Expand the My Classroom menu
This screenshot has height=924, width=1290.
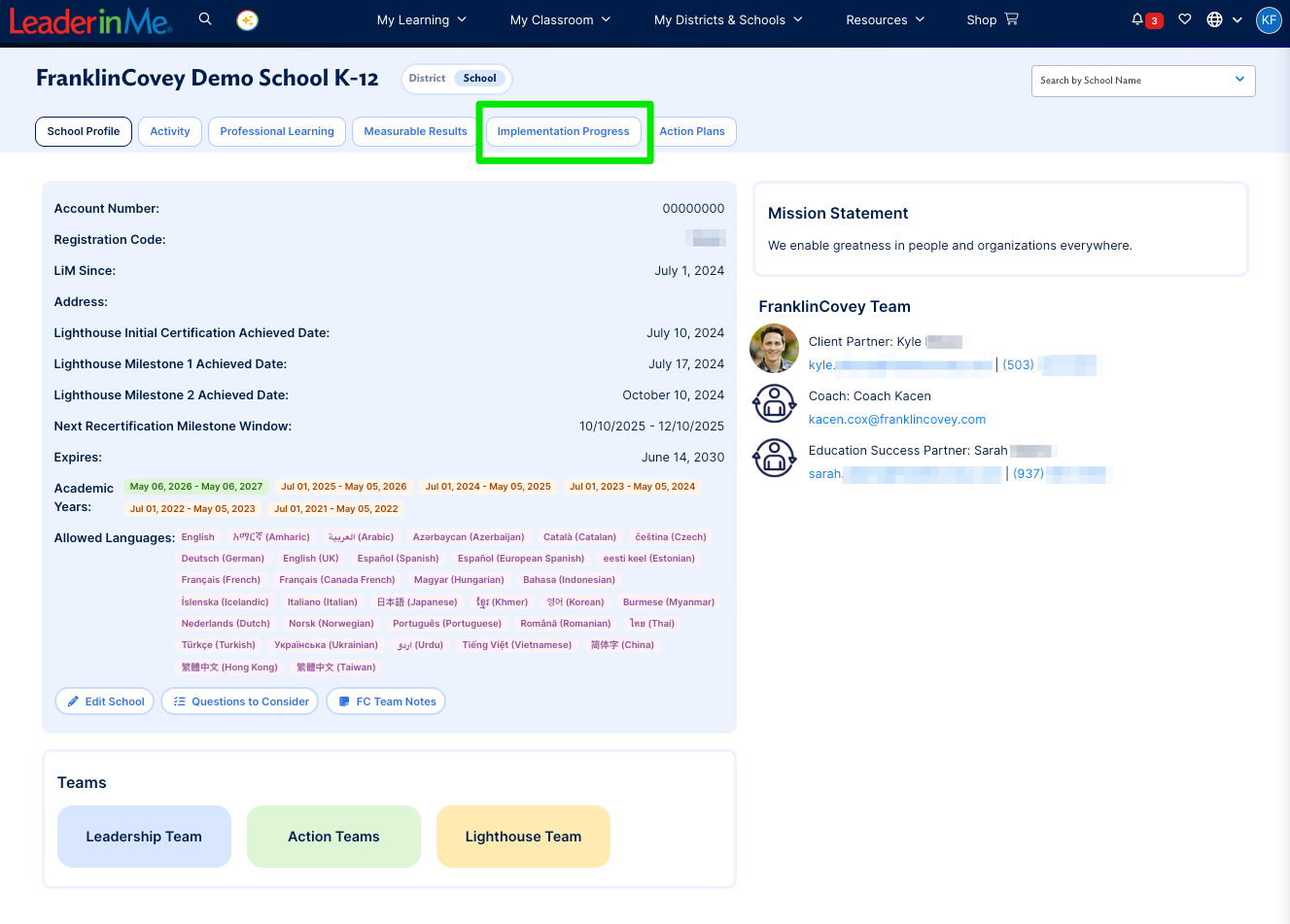[x=561, y=19]
